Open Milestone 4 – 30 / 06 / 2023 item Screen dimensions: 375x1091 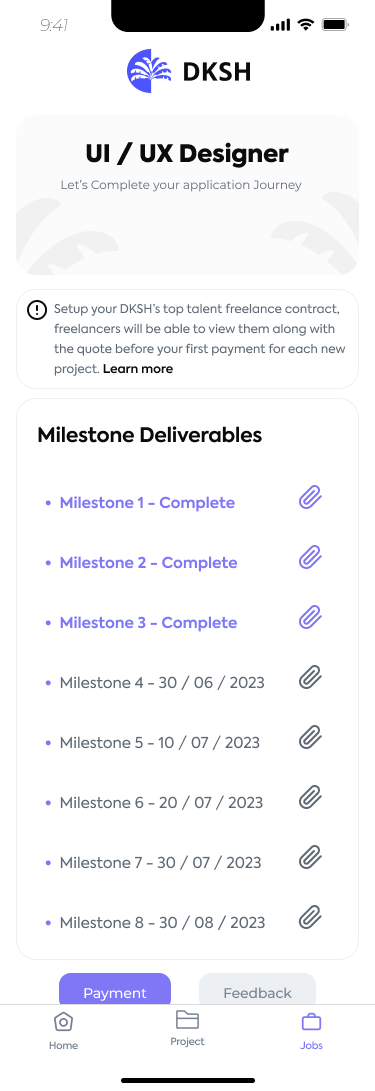tap(162, 682)
